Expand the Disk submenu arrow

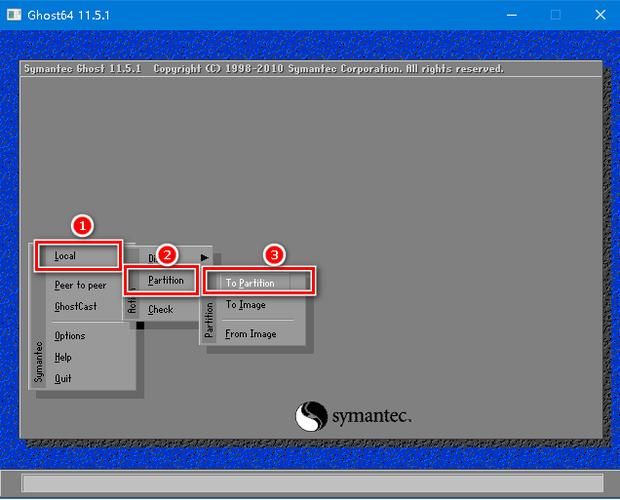[x=205, y=258]
